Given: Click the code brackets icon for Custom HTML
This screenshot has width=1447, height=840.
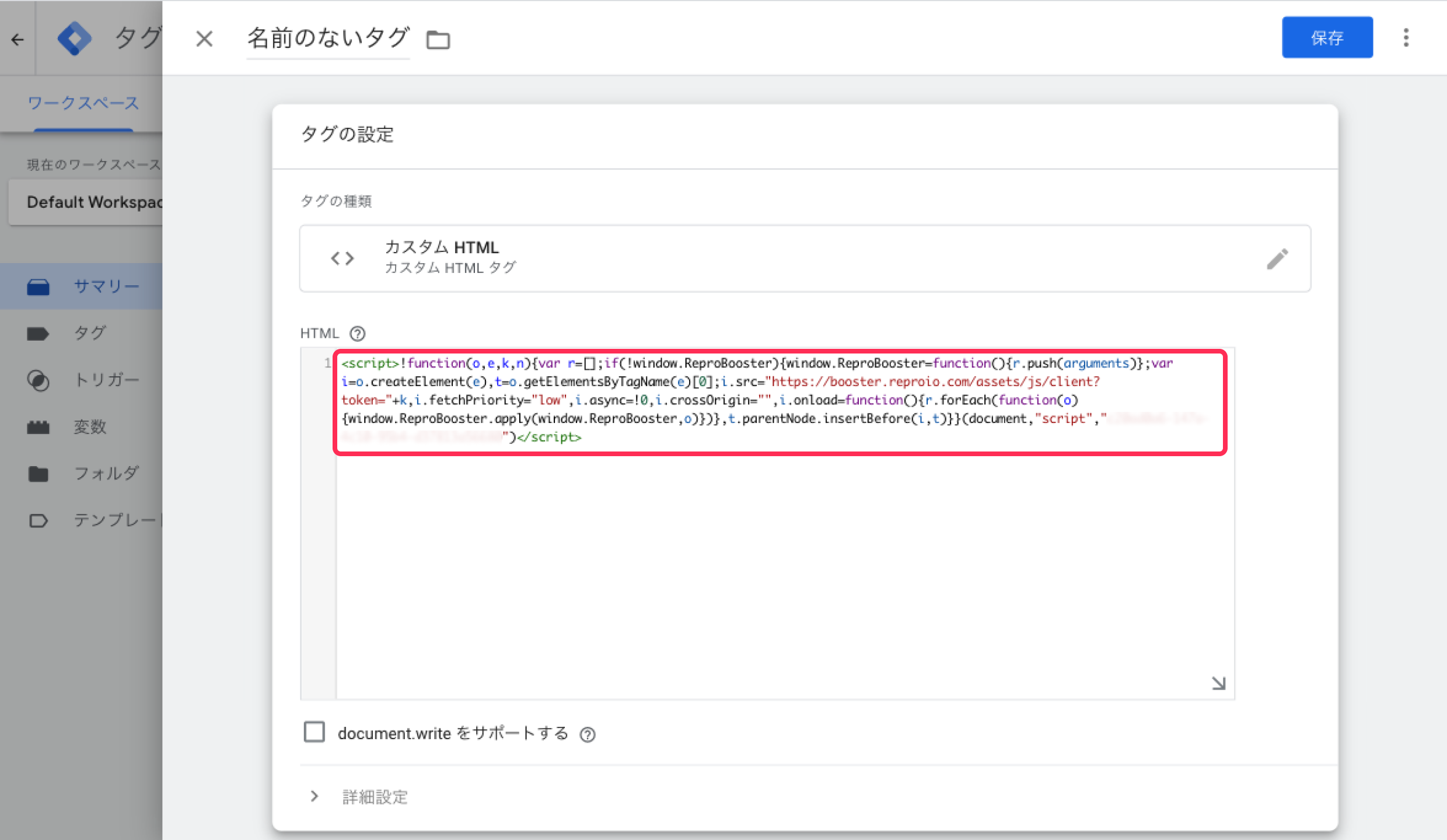Looking at the screenshot, I should tap(342, 258).
